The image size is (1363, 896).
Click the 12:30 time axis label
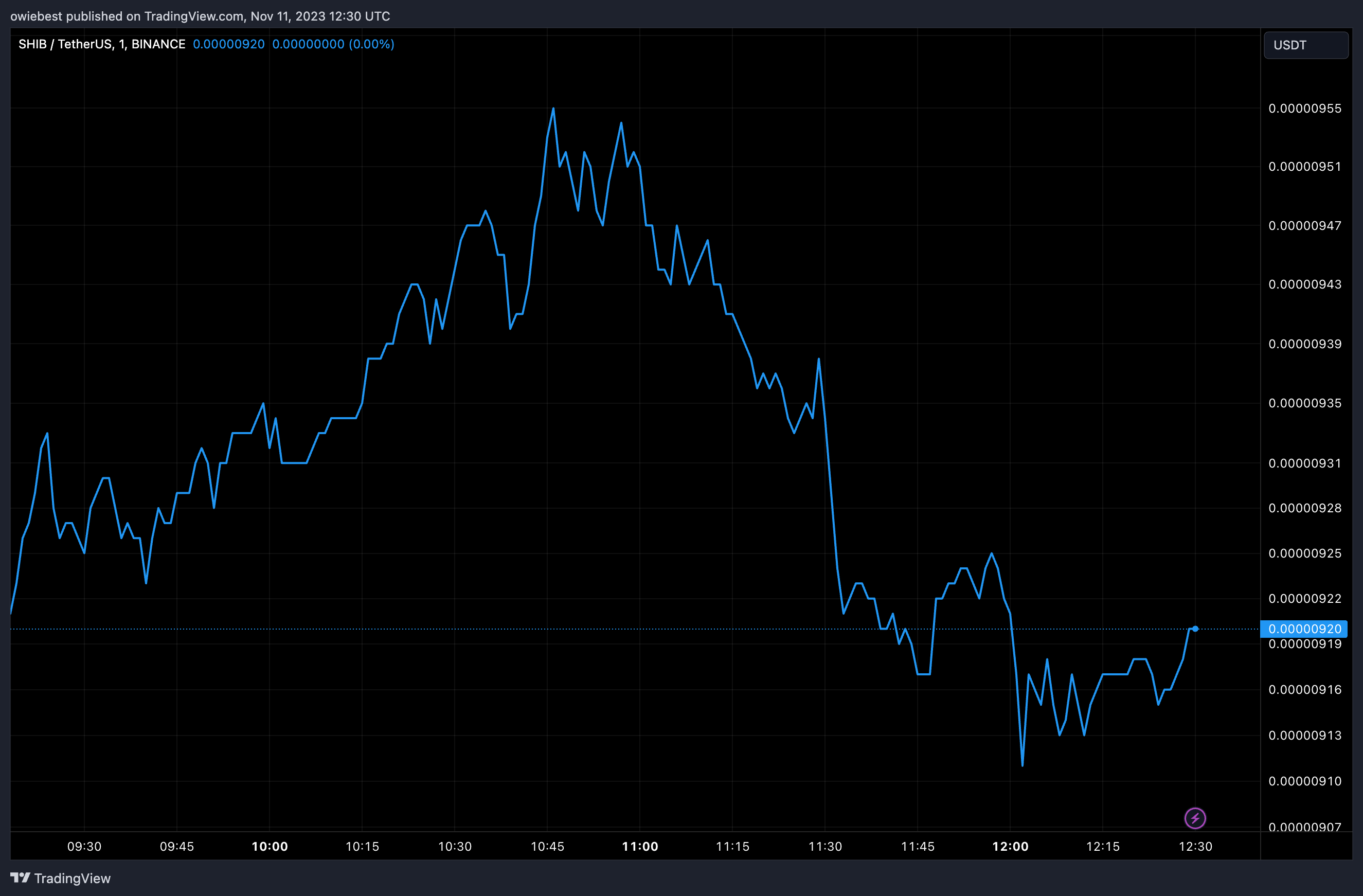click(x=1195, y=846)
